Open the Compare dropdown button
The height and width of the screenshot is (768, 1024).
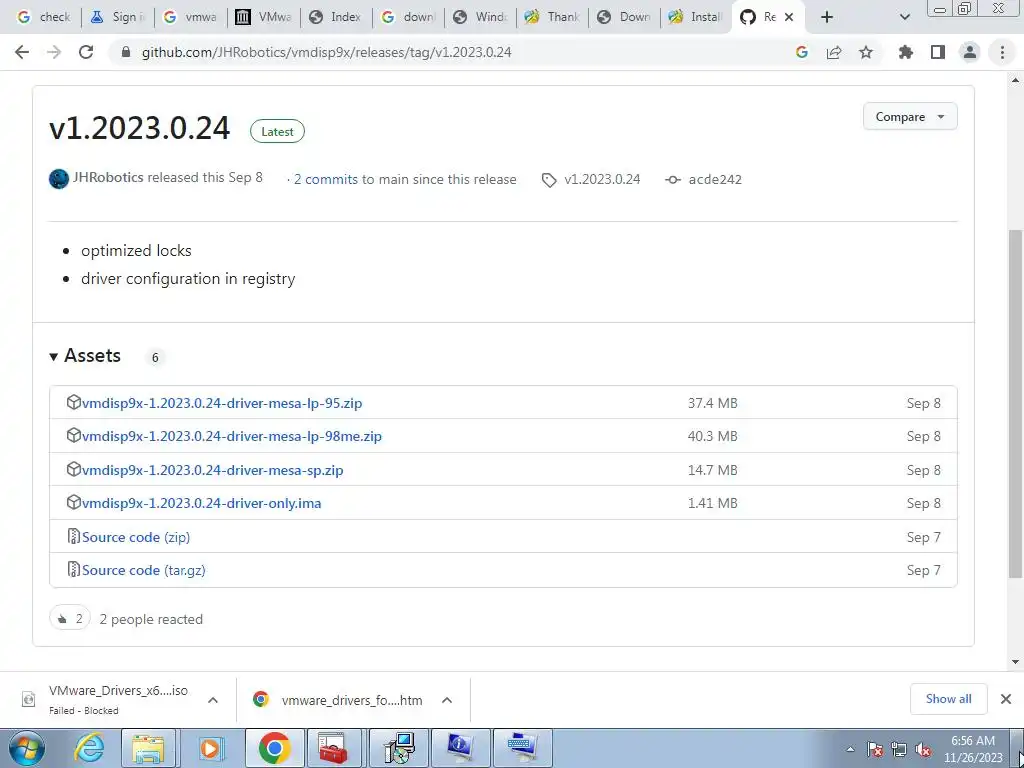point(910,117)
